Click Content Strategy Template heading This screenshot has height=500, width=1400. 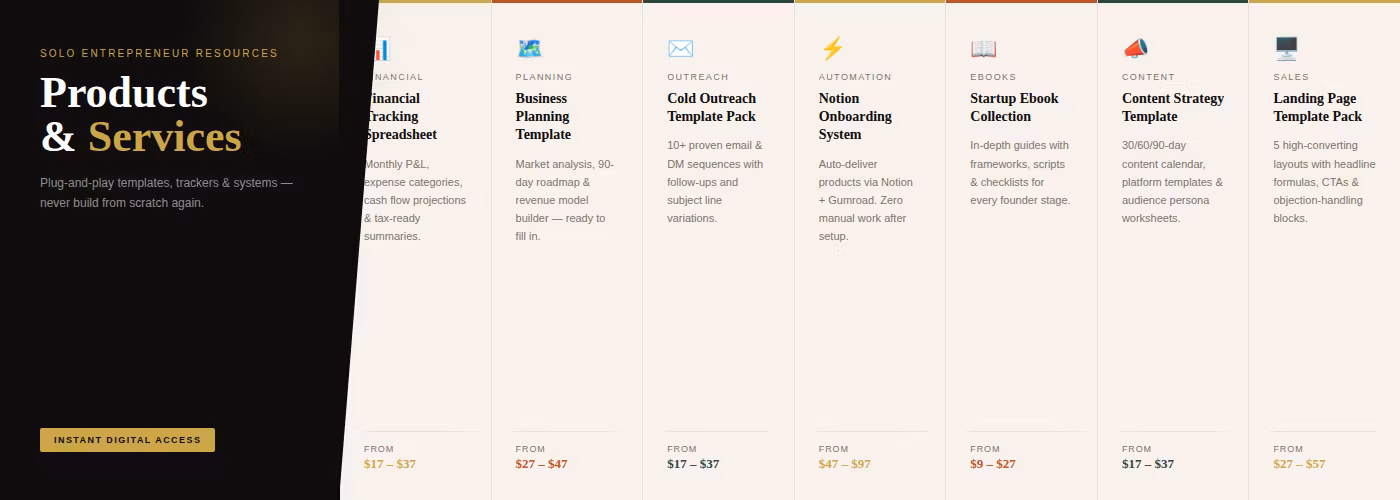tap(1173, 107)
